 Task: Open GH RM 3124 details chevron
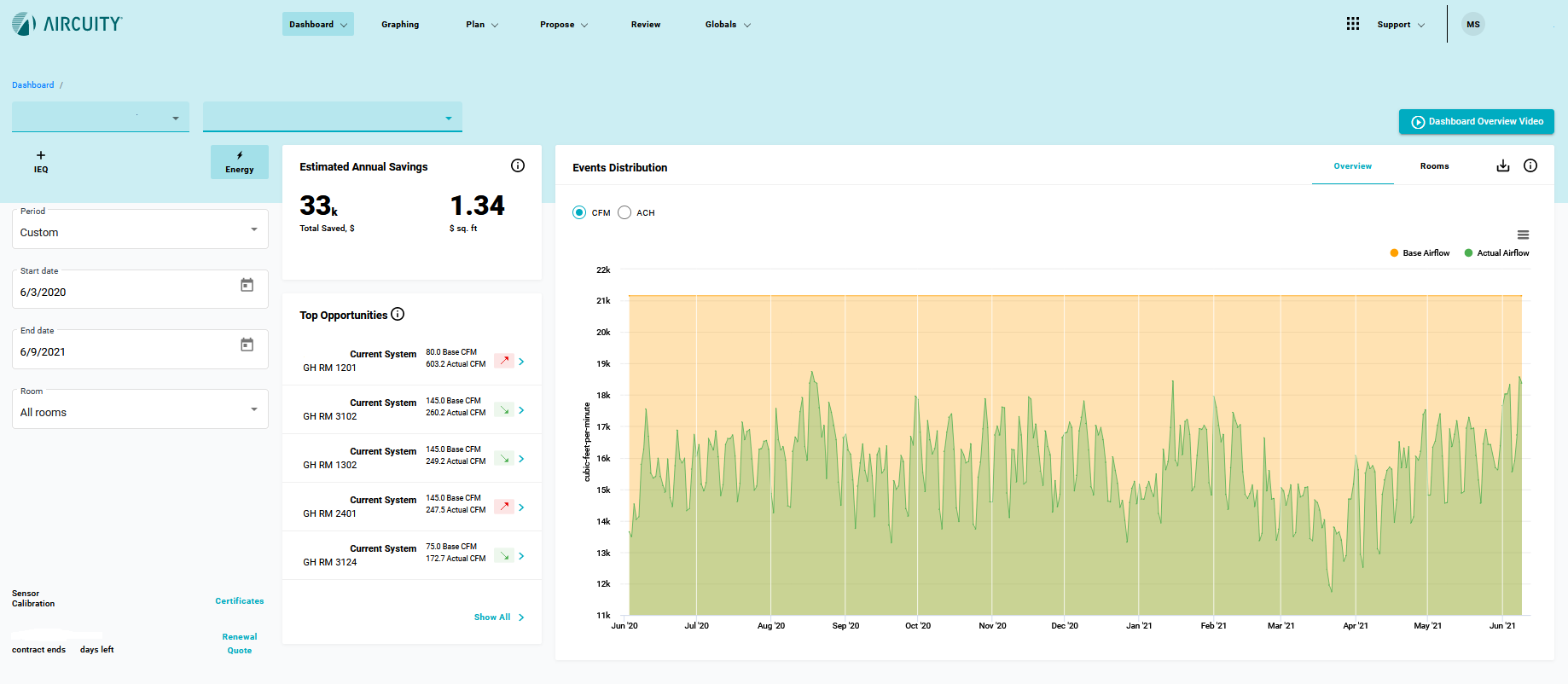point(521,556)
